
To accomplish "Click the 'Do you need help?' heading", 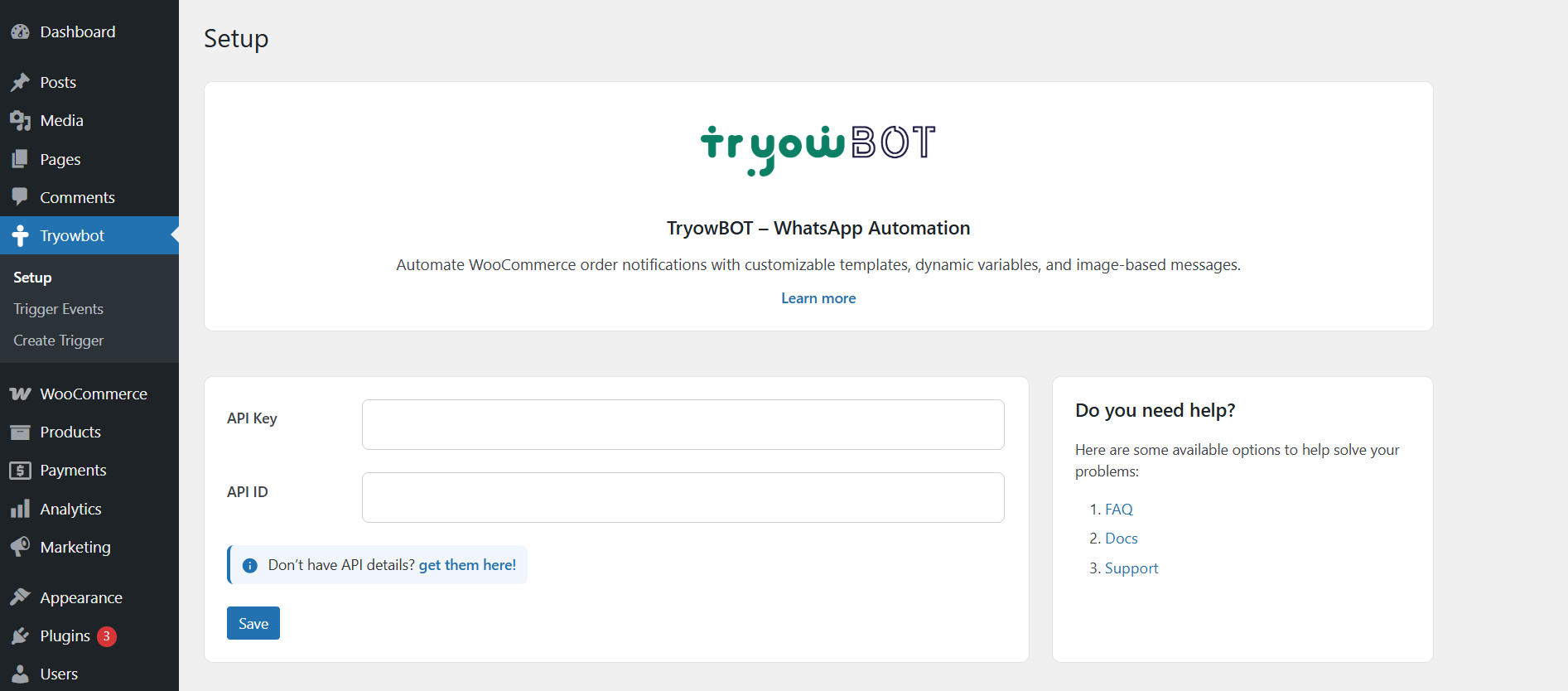I will click(1155, 411).
